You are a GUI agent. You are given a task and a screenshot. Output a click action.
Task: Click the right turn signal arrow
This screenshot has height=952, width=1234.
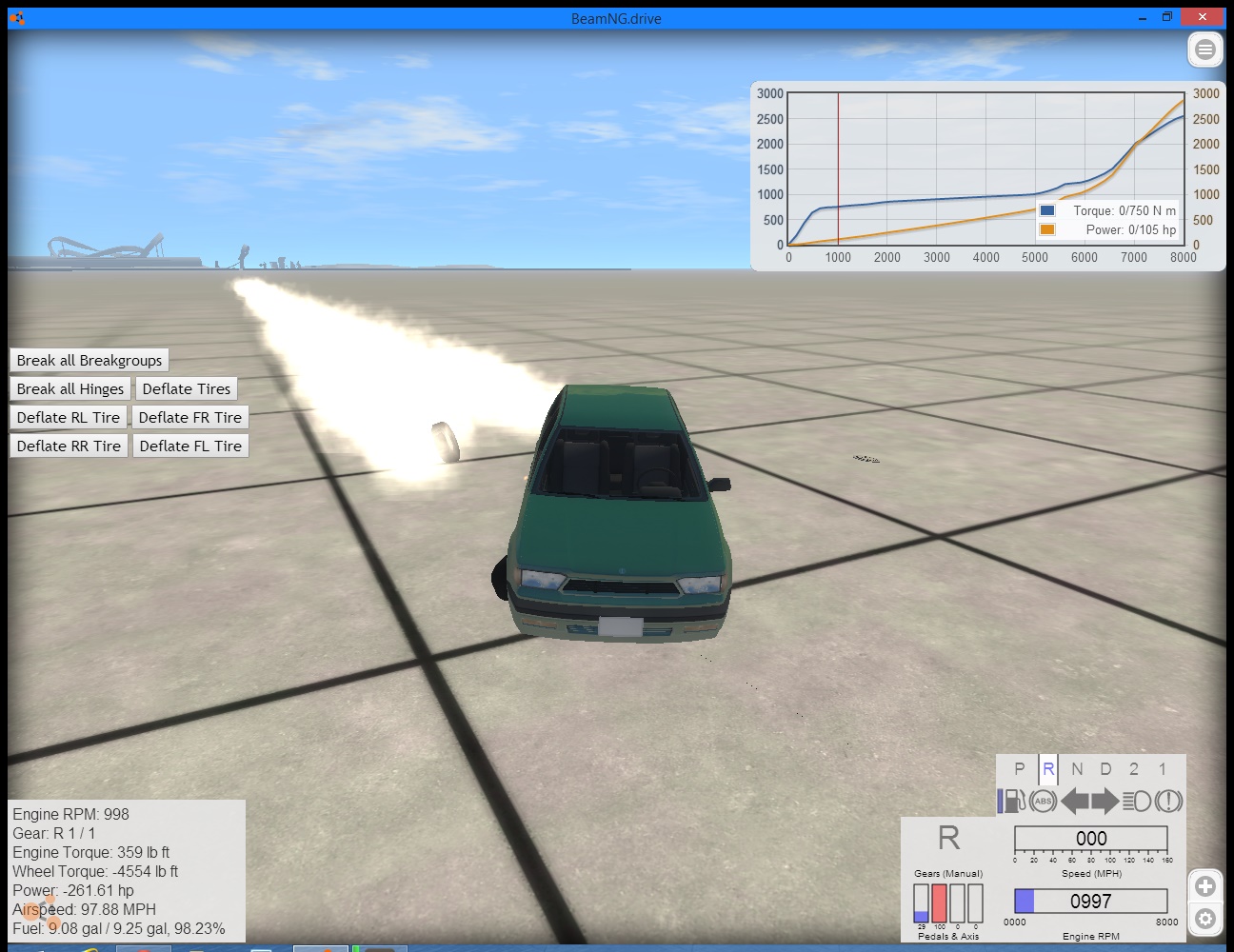point(1105,801)
